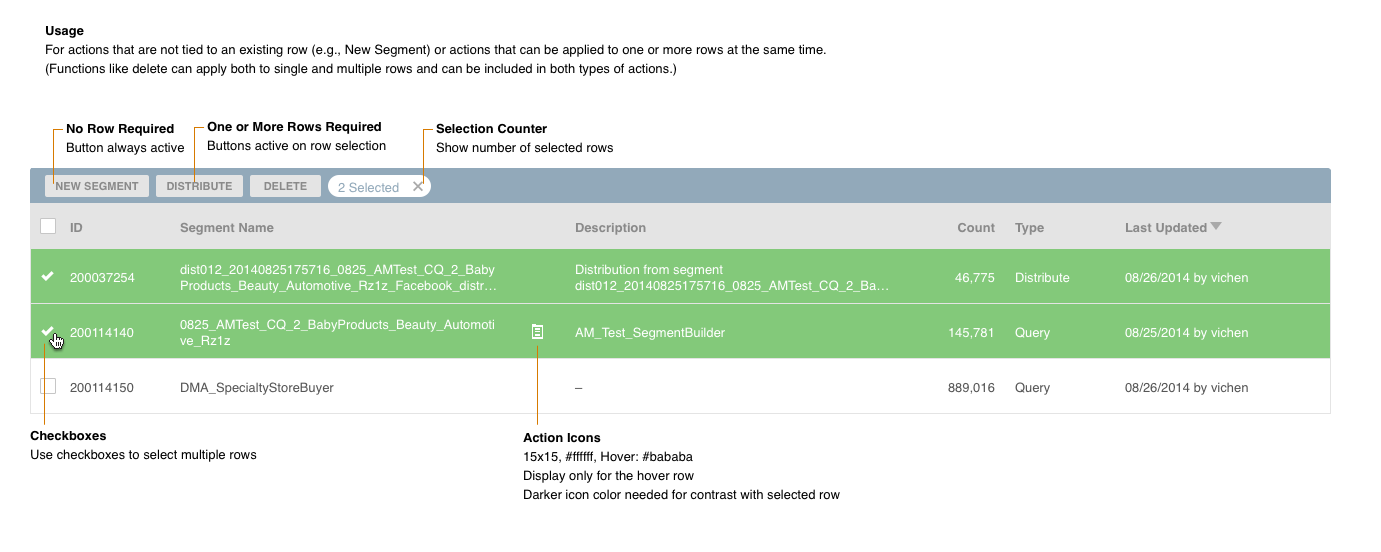Sort by the Segment Name column header

coord(227,228)
